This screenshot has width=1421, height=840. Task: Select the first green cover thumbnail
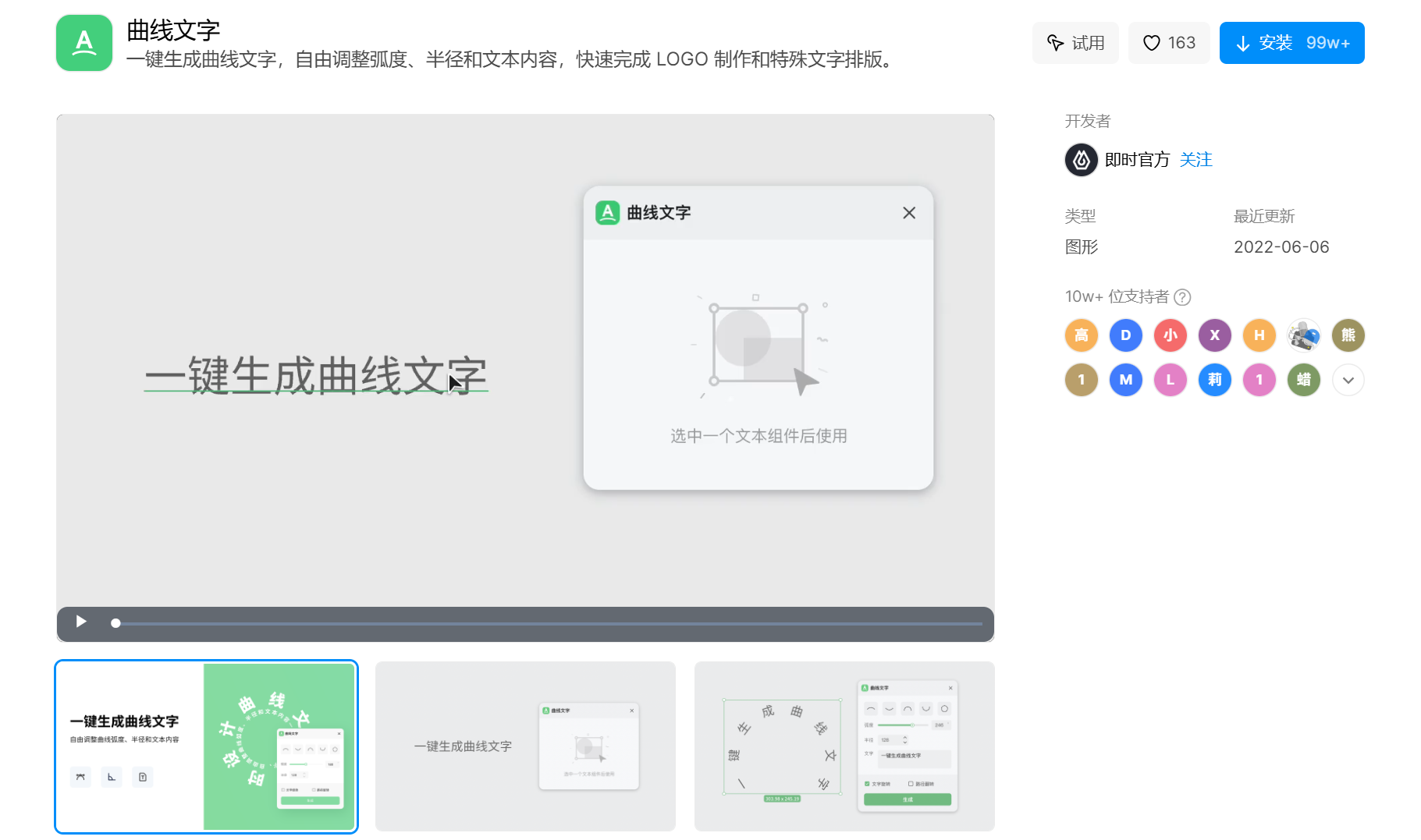[x=206, y=746]
